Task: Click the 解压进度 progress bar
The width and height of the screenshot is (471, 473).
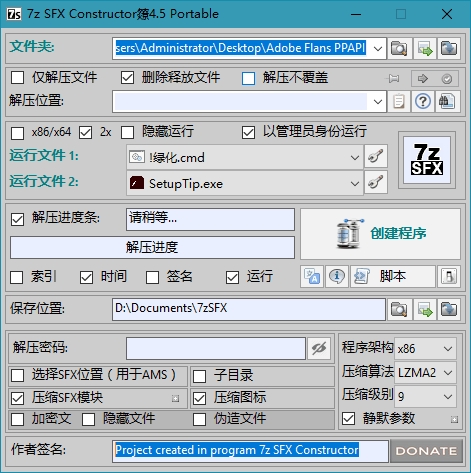Action: click(152, 248)
